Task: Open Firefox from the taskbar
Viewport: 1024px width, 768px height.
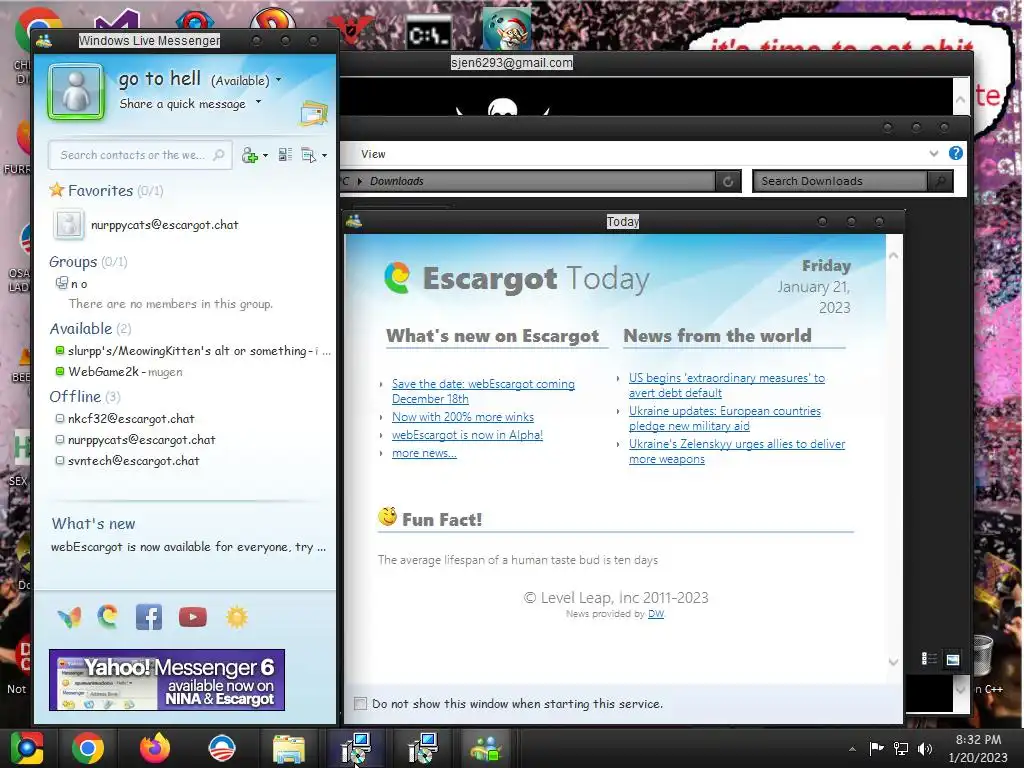Action: [155, 748]
